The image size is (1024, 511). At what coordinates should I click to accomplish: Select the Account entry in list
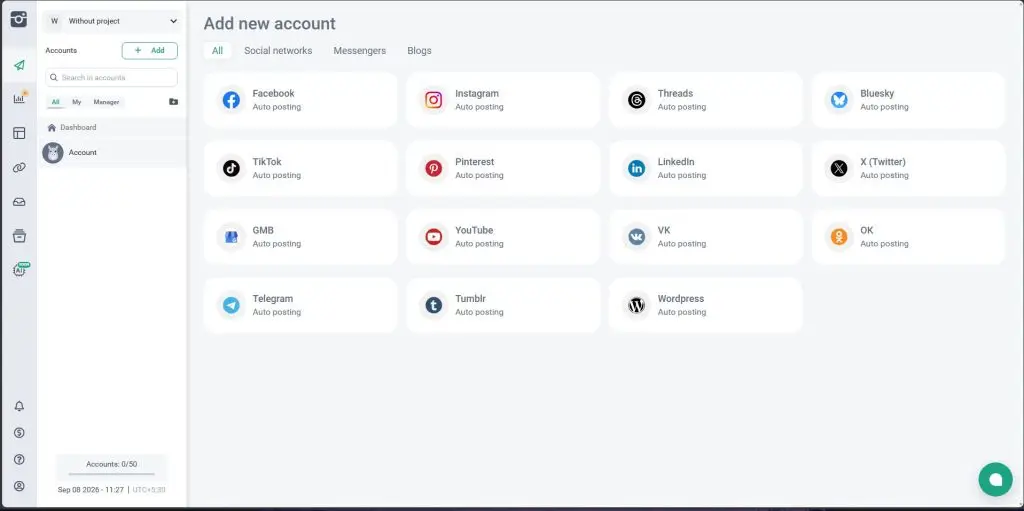tap(112, 152)
